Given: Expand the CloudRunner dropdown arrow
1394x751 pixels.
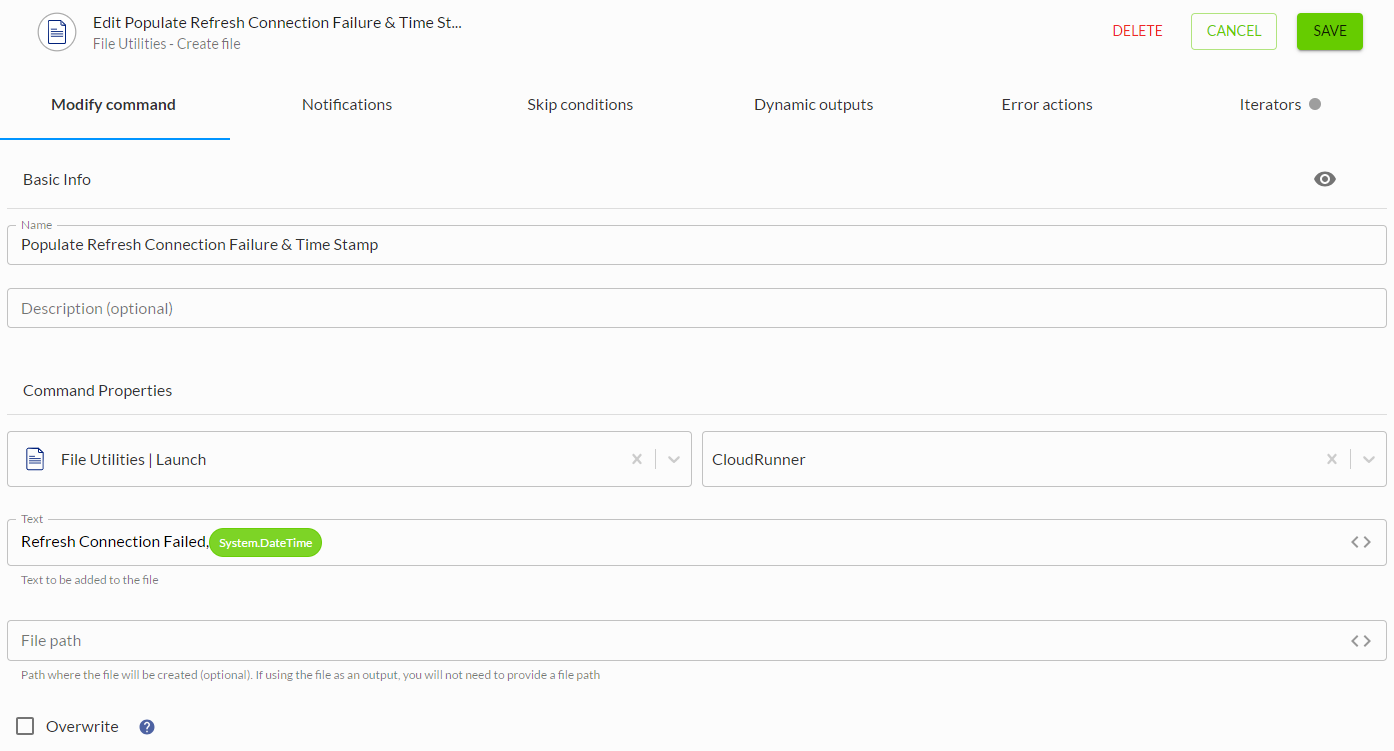Looking at the screenshot, I should click(1369, 459).
